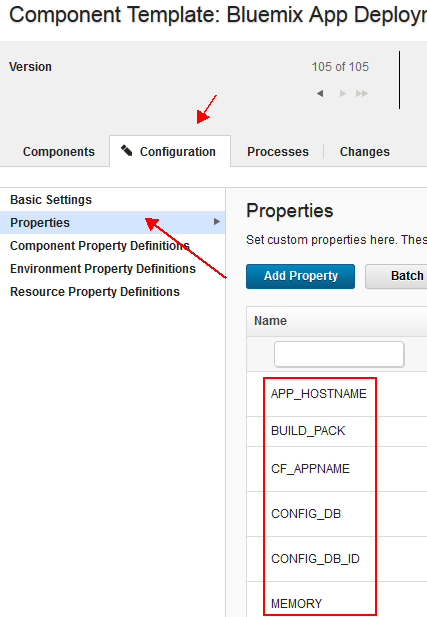Viewport: 427px width, 617px height.
Task: Switch to the Processes tab
Action: (x=278, y=152)
